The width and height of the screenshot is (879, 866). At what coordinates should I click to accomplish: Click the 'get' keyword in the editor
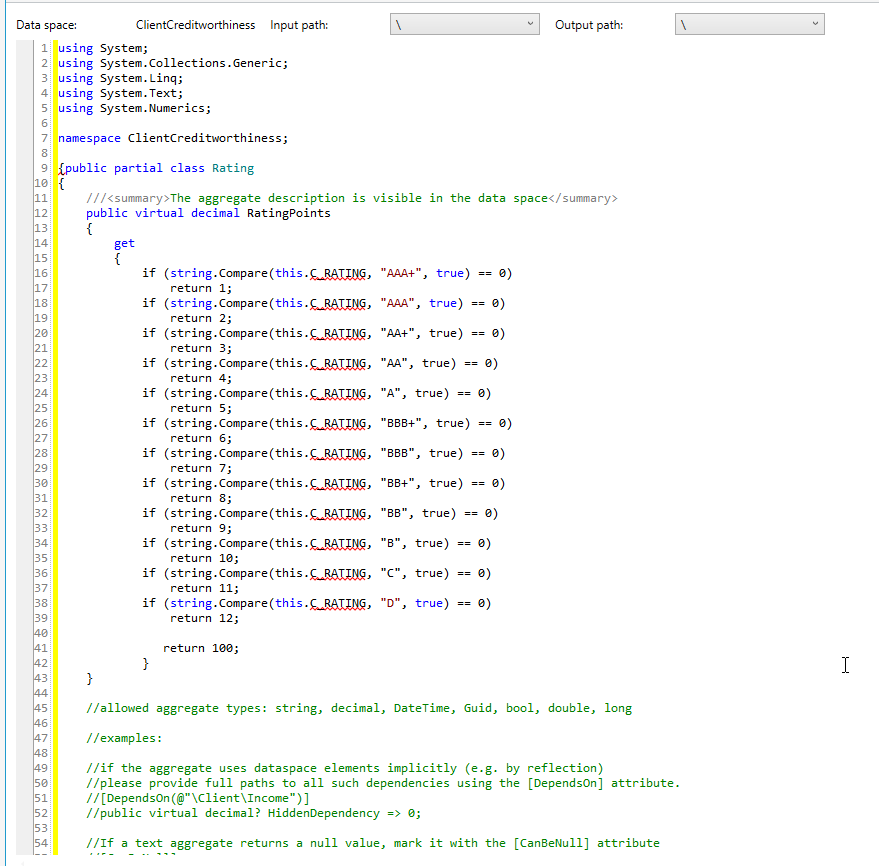pyautogui.click(x=124, y=243)
